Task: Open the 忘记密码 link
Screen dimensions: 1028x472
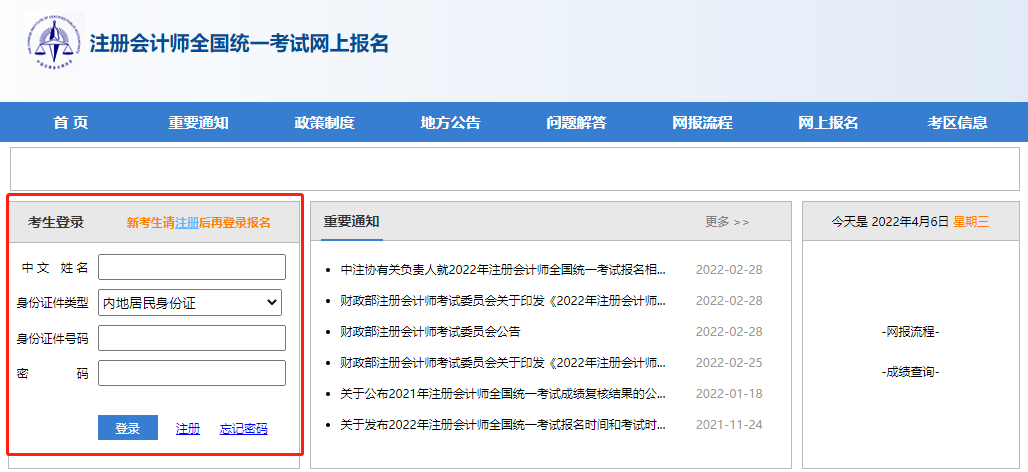Action: (243, 428)
